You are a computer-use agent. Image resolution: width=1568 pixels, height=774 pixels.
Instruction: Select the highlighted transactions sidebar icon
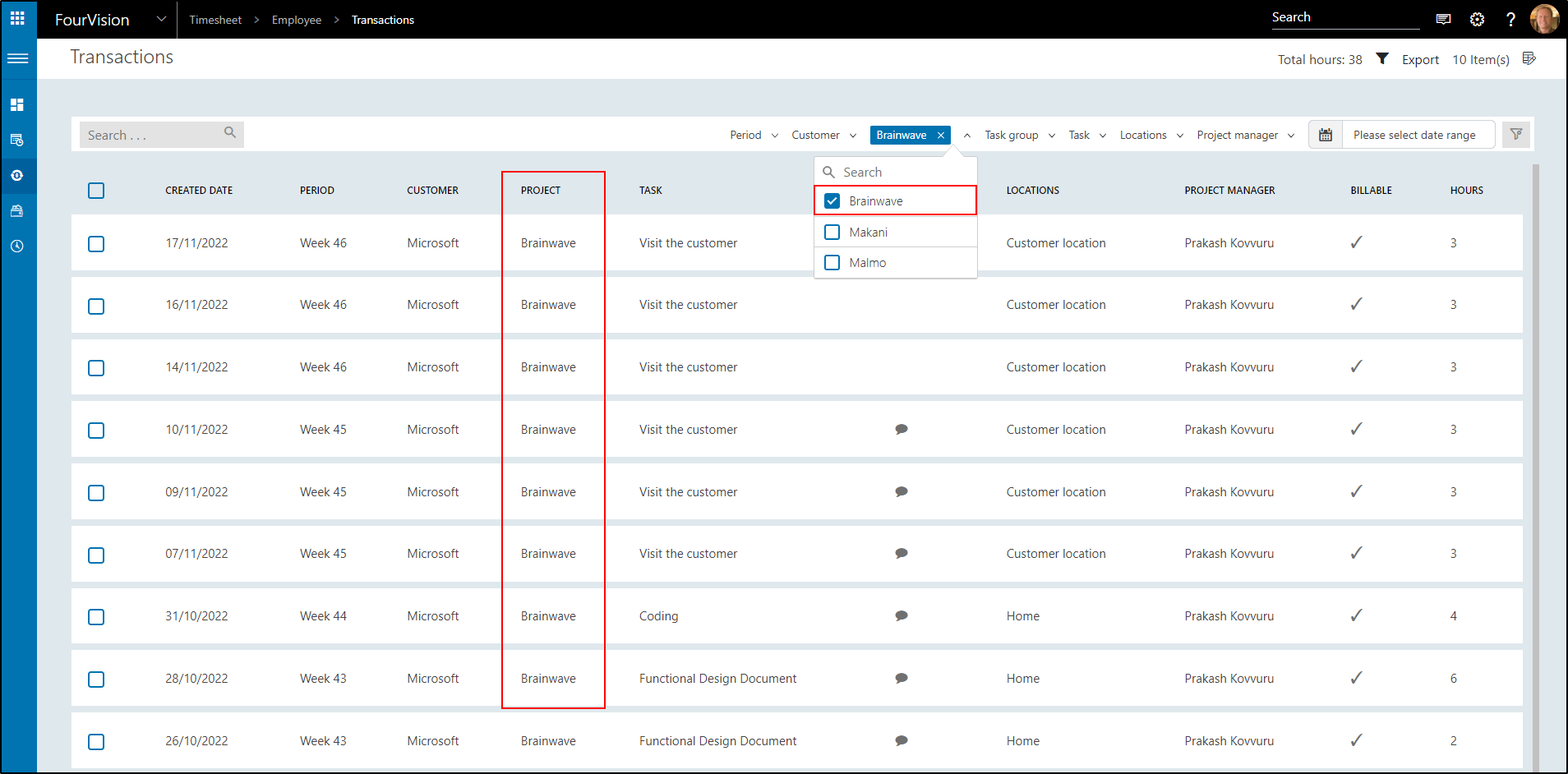click(17, 175)
